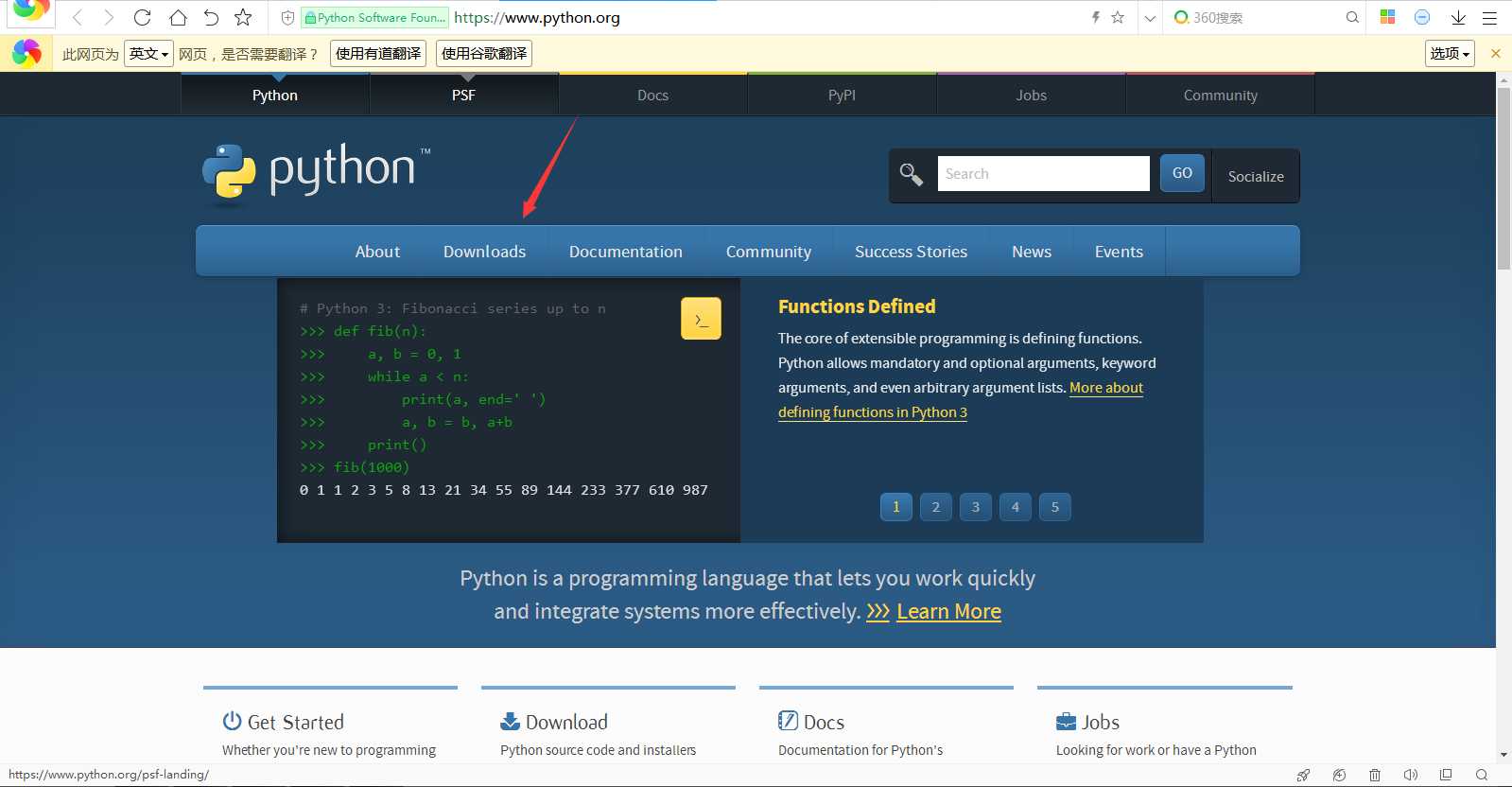Select the PSF top-level tab
The image size is (1512, 787).
[464, 95]
